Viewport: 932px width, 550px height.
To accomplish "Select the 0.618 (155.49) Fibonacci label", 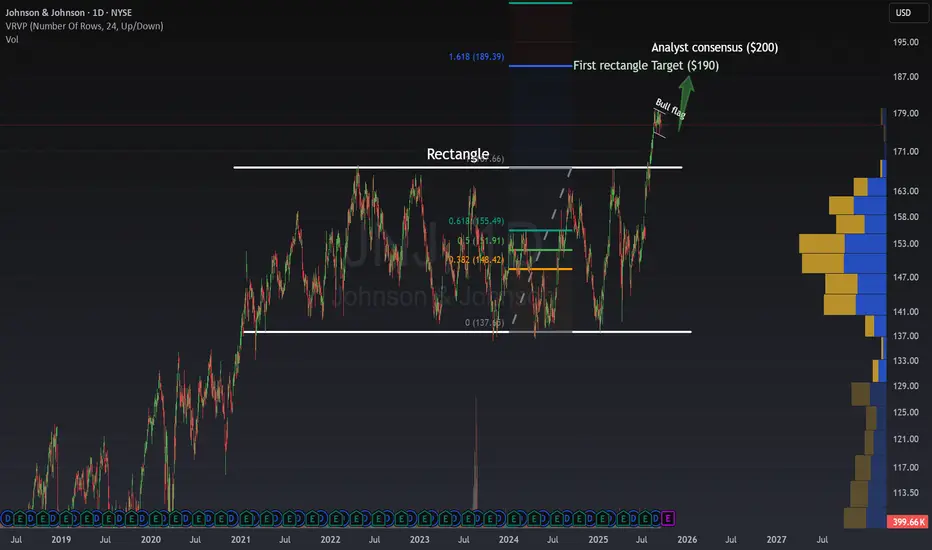I will [476, 221].
